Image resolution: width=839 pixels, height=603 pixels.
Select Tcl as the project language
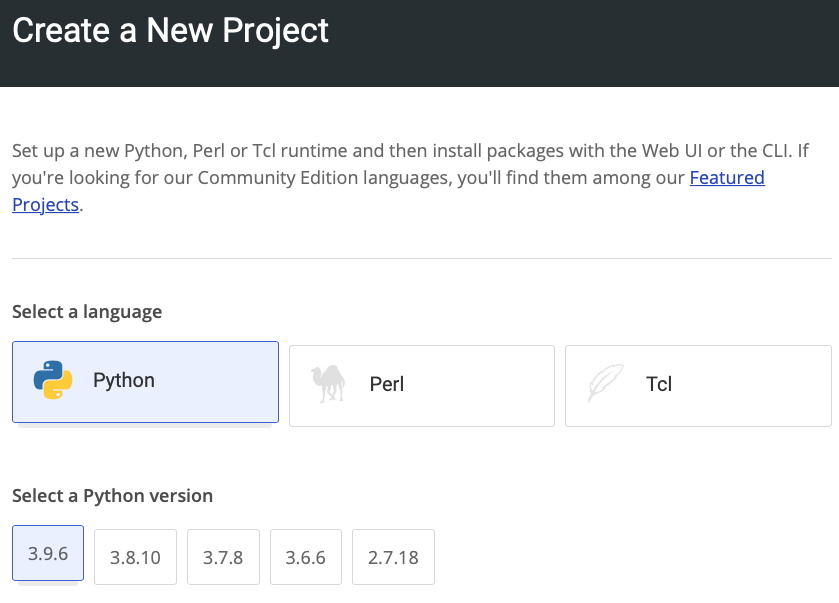point(698,386)
